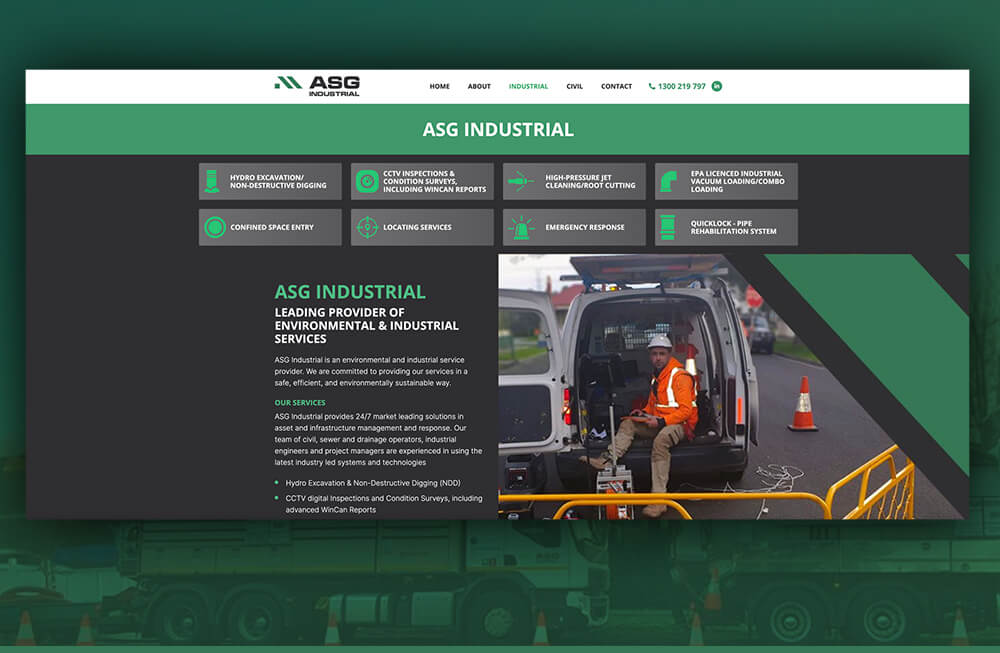Viewport: 1000px width, 653px height.
Task: Click the Quicklock pipe rehabilitation icon
Action: click(x=668, y=227)
